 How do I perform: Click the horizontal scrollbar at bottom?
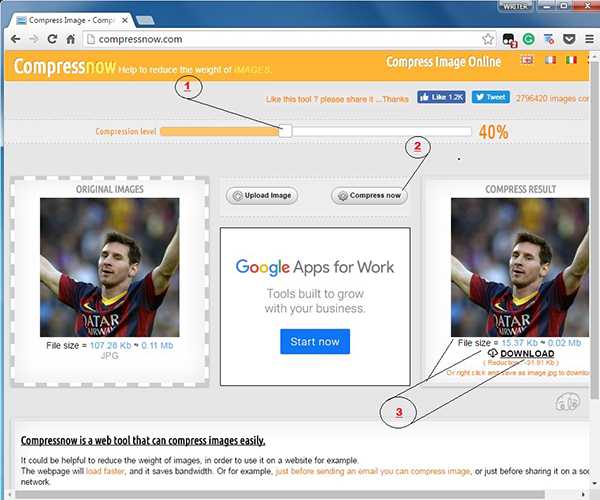click(x=280, y=495)
